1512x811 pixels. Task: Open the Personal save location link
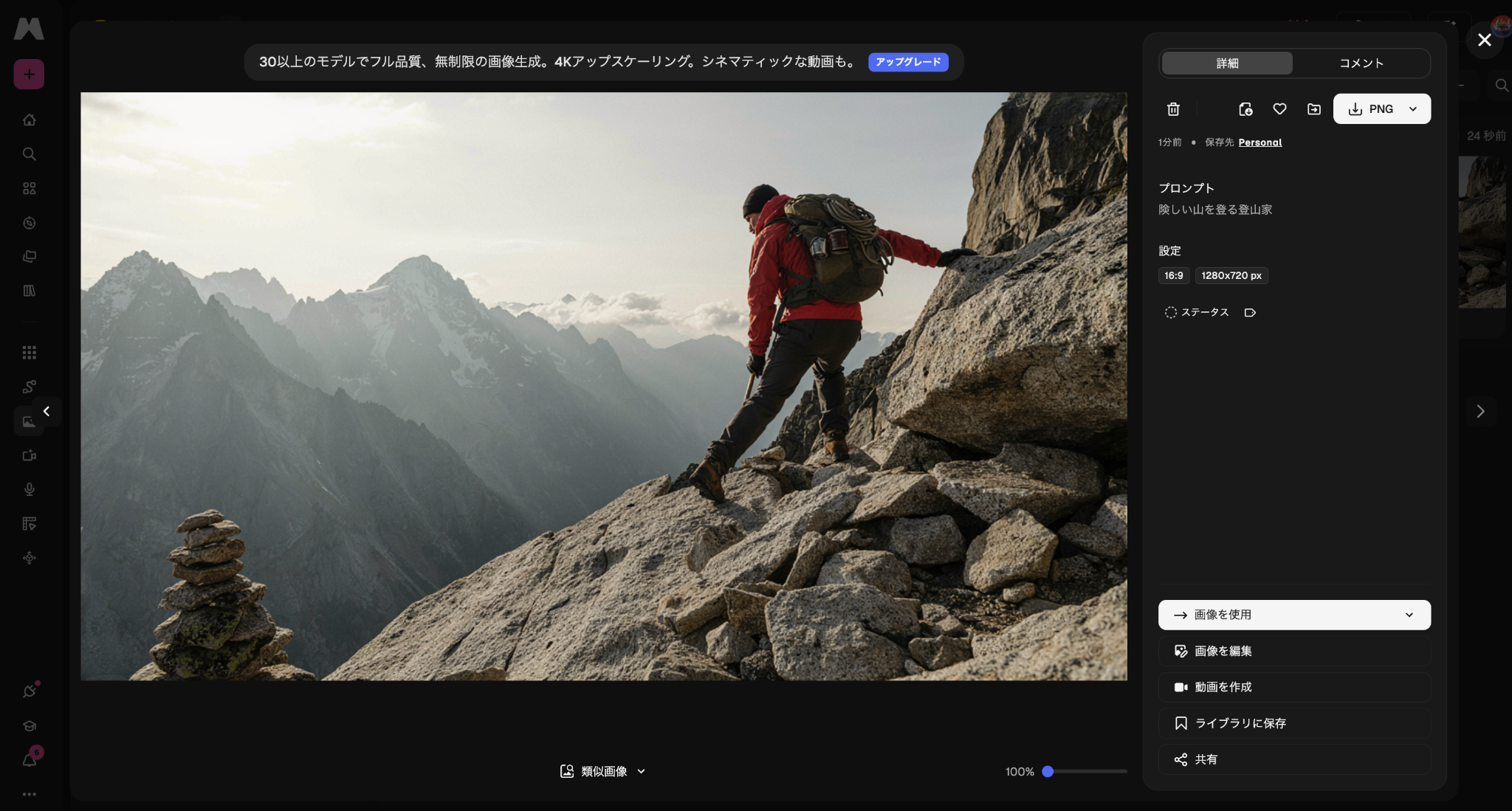(x=1260, y=142)
